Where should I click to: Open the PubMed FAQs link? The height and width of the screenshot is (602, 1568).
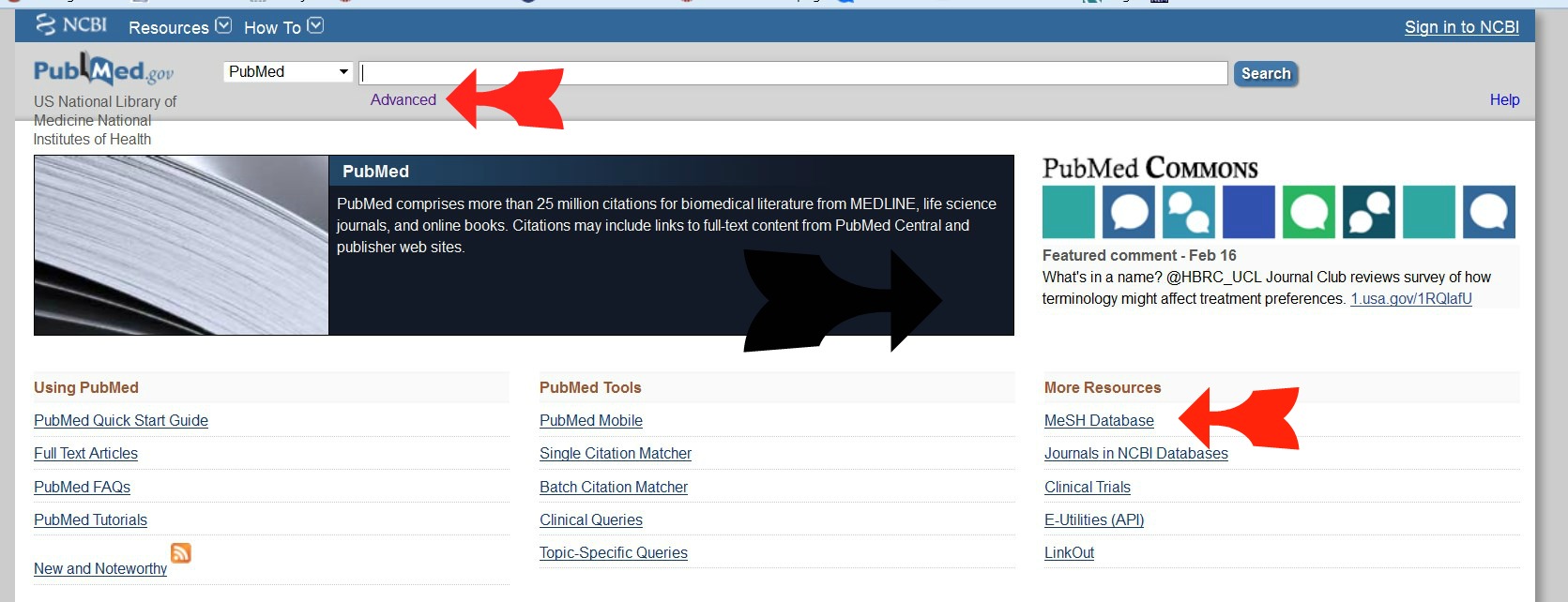point(82,487)
